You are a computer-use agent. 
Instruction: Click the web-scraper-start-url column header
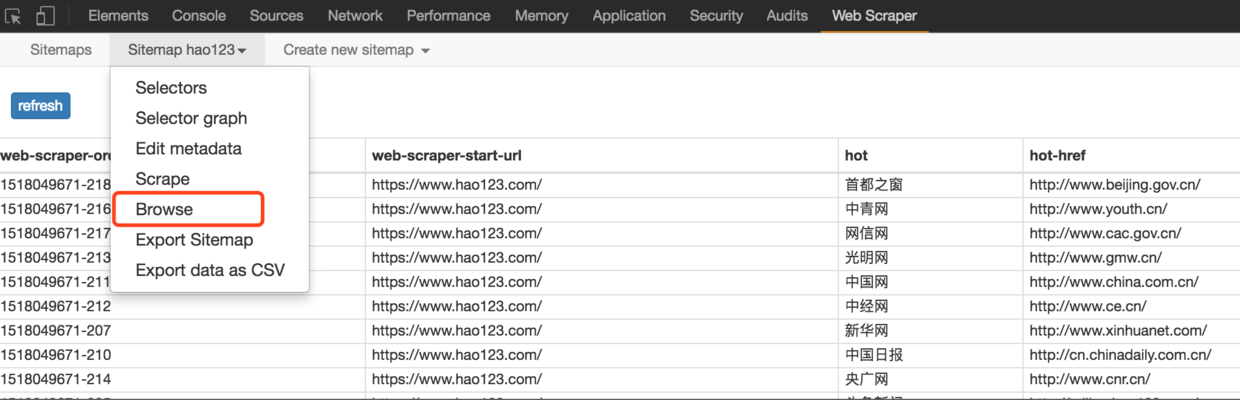click(x=446, y=155)
